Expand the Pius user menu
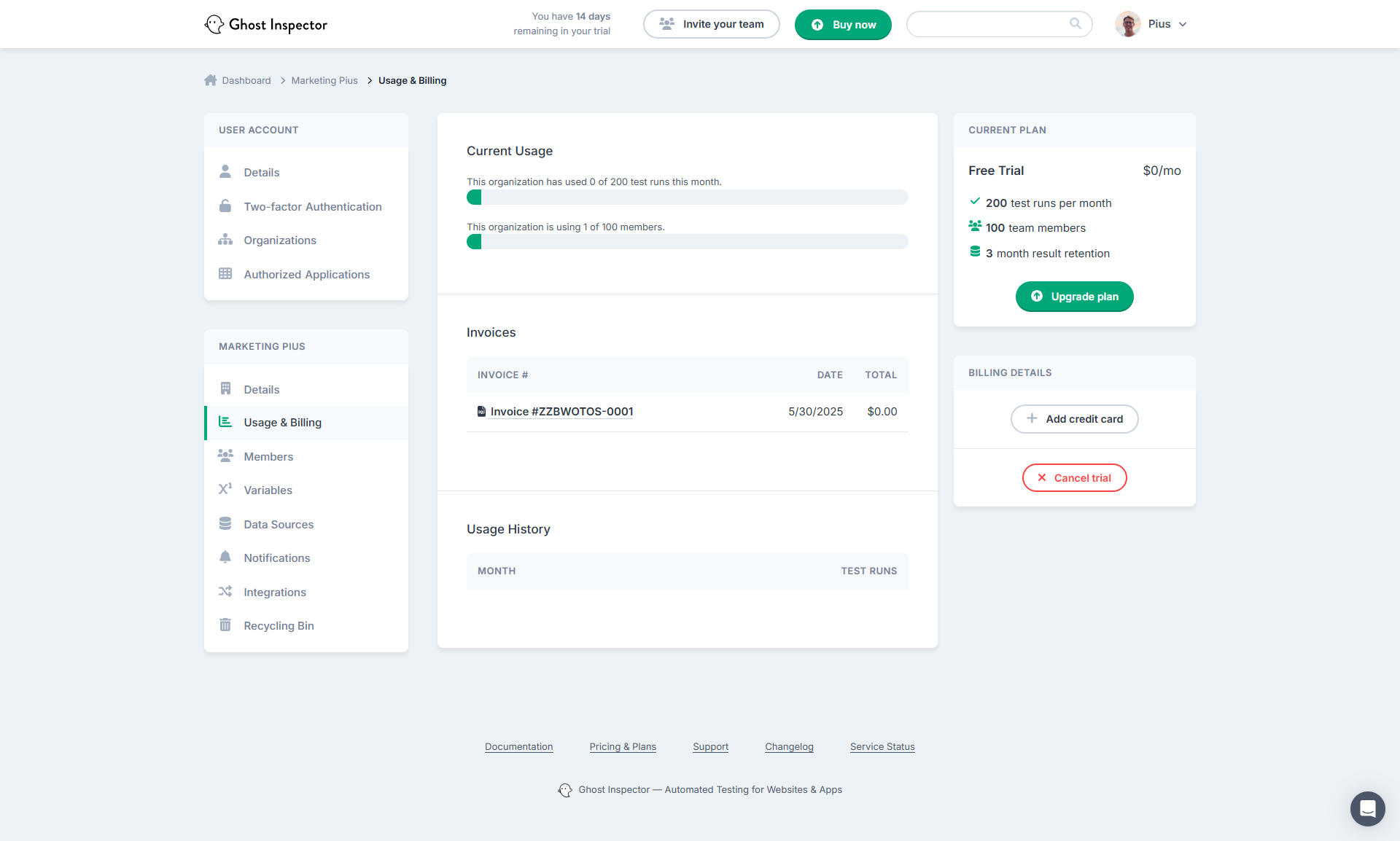The height and width of the screenshot is (841, 1400). pyautogui.click(x=1183, y=24)
